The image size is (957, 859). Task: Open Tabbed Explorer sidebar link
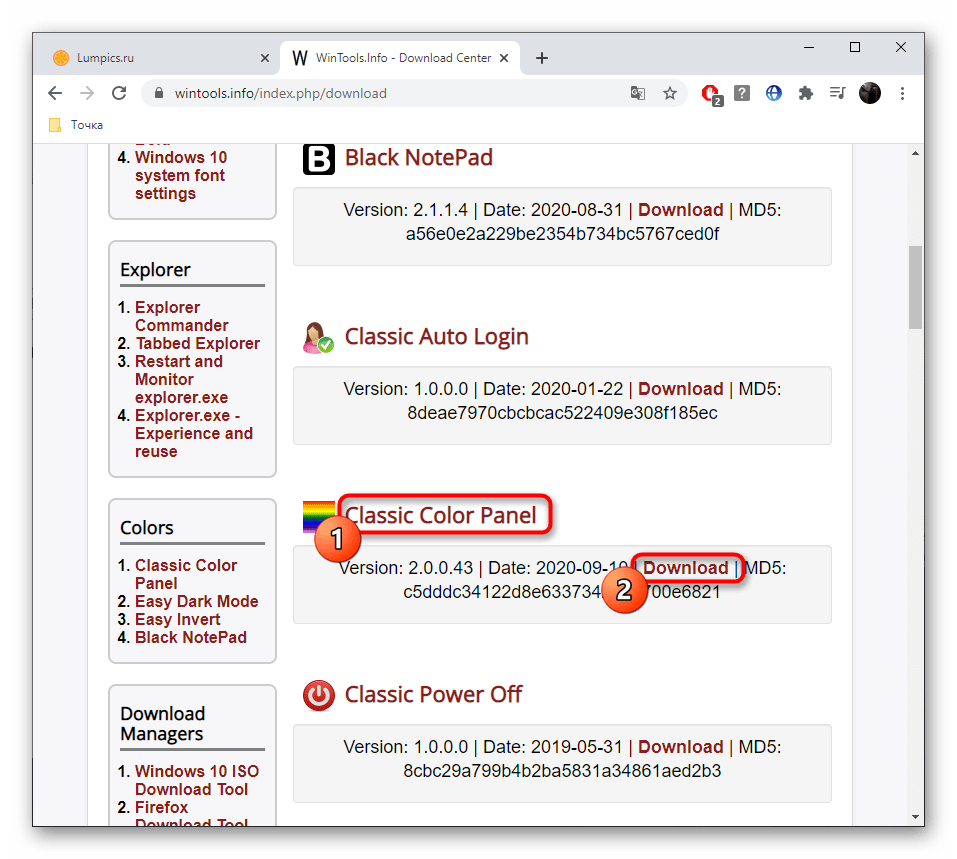pos(197,343)
